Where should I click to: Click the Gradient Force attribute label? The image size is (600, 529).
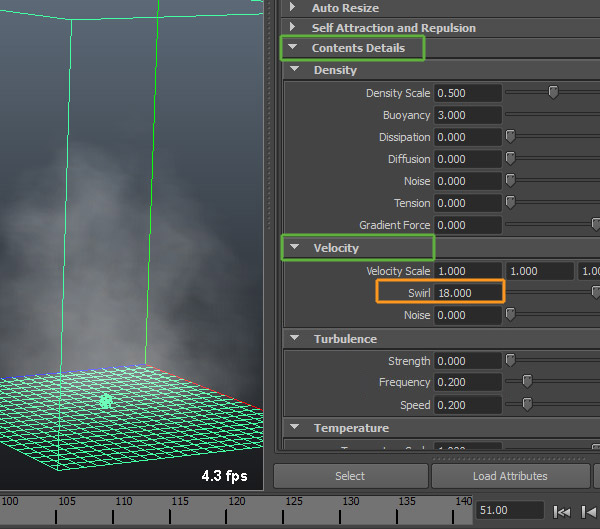coord(395,225)
